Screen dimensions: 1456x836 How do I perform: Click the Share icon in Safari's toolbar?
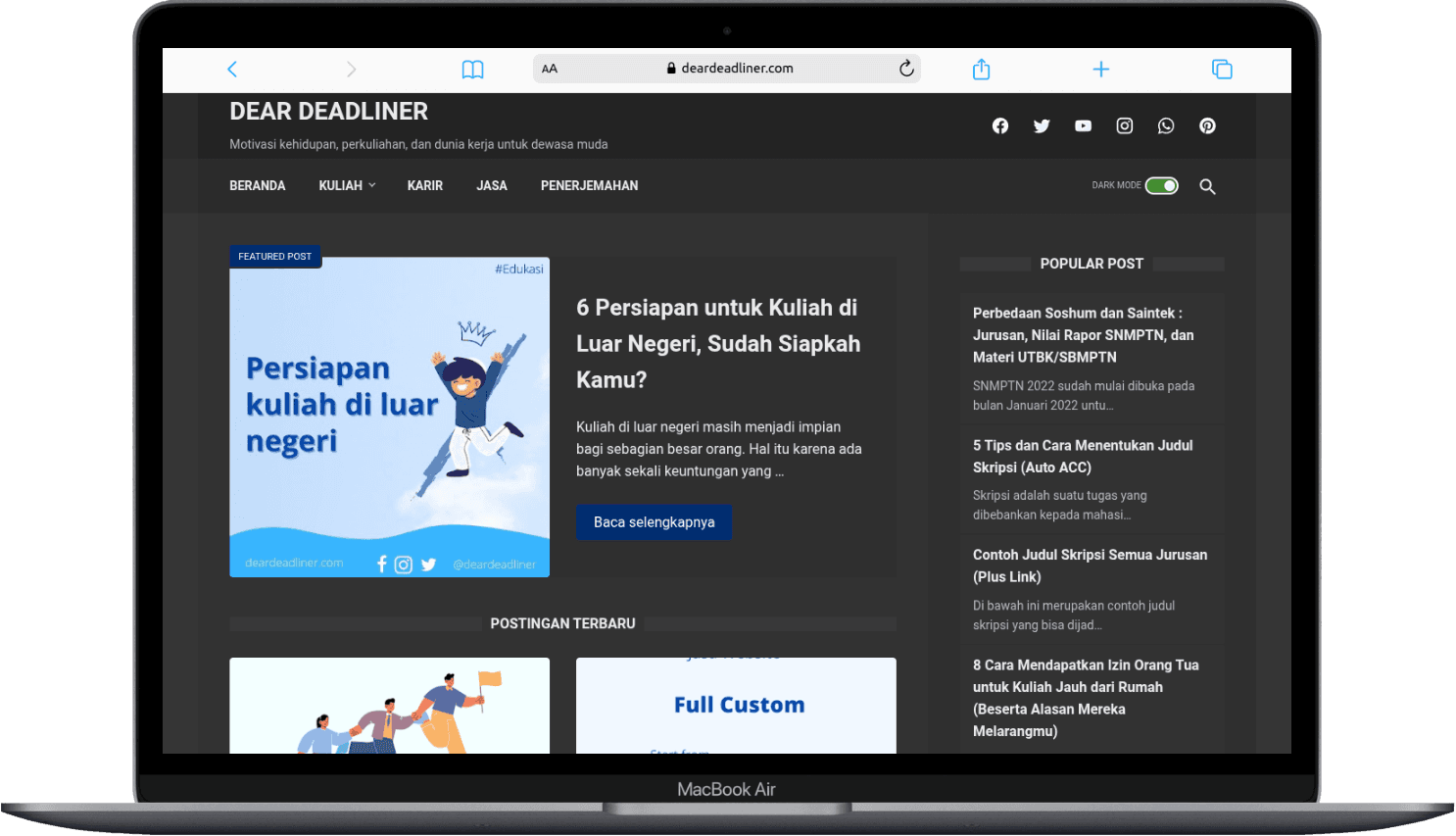point(981,69)
